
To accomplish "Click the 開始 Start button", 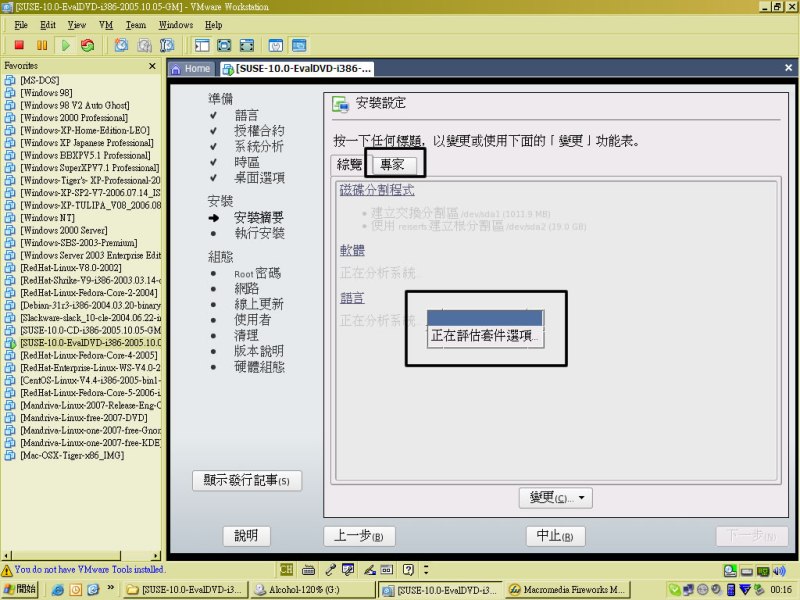I will tap(19, 589).
